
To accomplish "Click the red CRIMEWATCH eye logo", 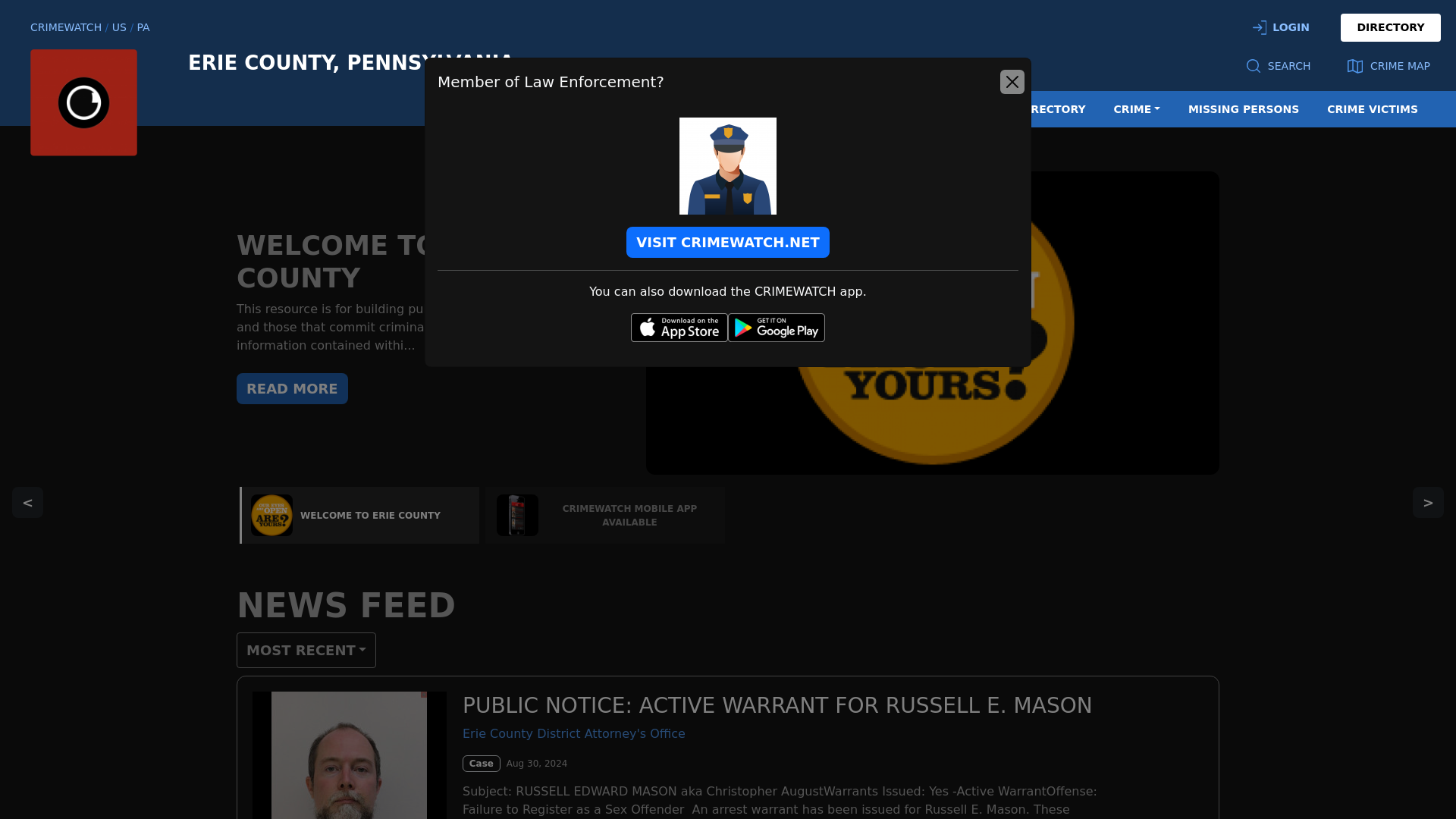I will point(83,102).
